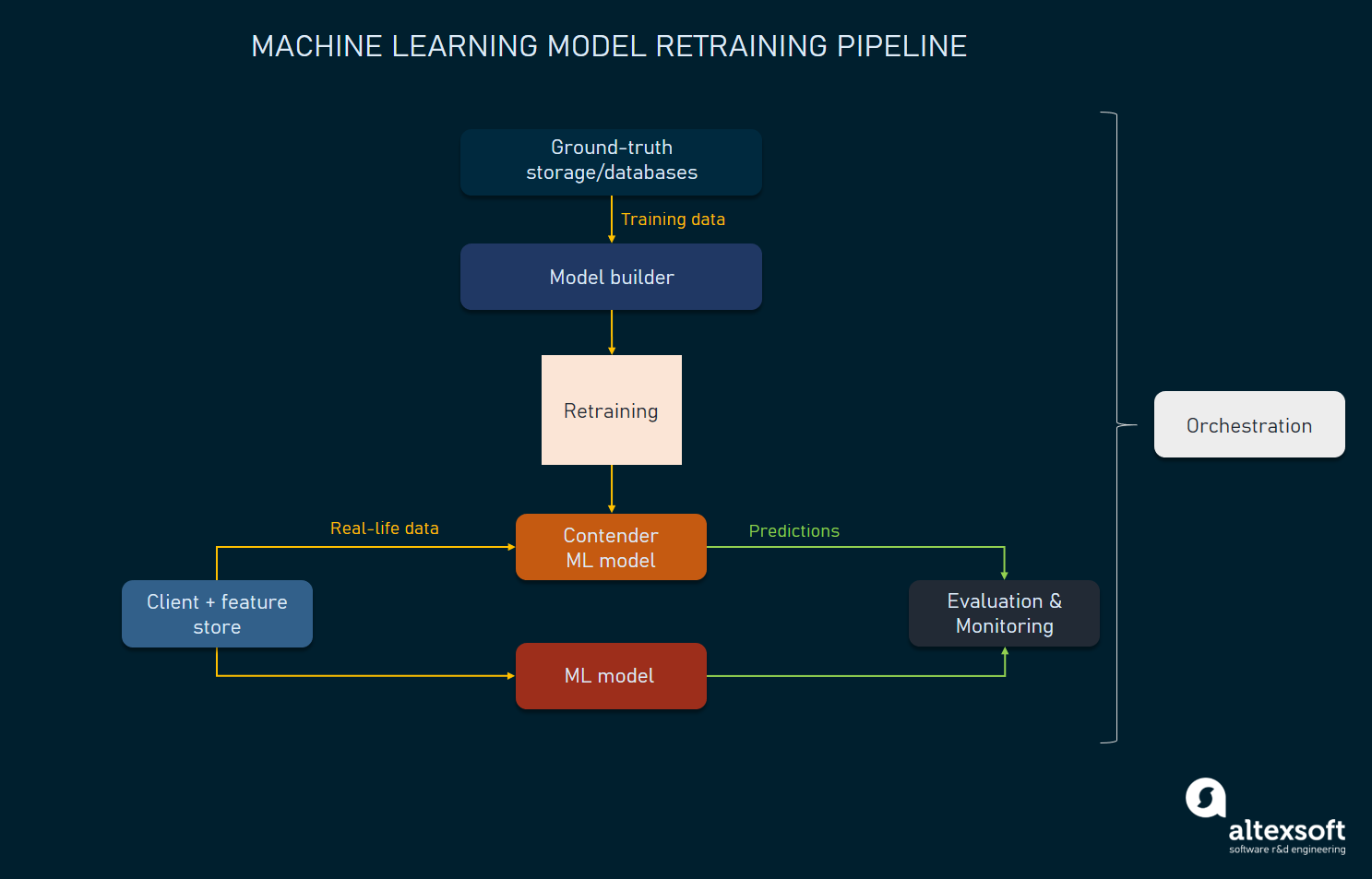Click the altexsoft logo icon
Image resolution: width=1372 pixels, height=879 pixels.
tap(1206, 798)
